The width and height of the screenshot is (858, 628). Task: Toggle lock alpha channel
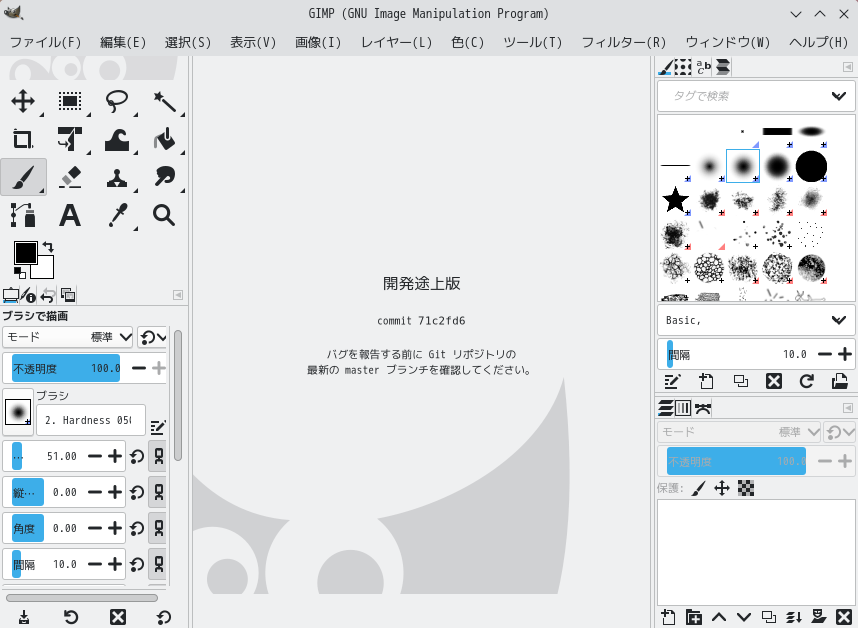(746, 488)
